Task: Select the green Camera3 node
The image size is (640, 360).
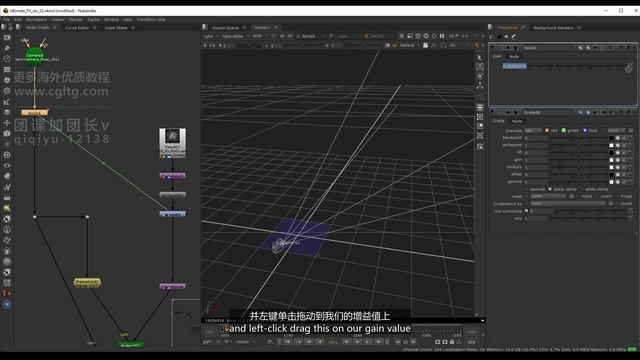Action: point(35,57)
